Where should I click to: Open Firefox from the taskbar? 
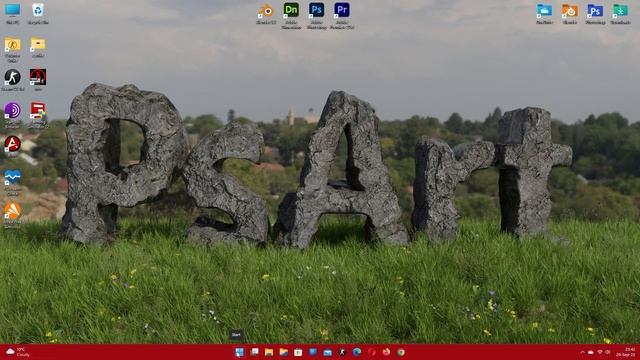pyautogui.click(x=386, y=352)
